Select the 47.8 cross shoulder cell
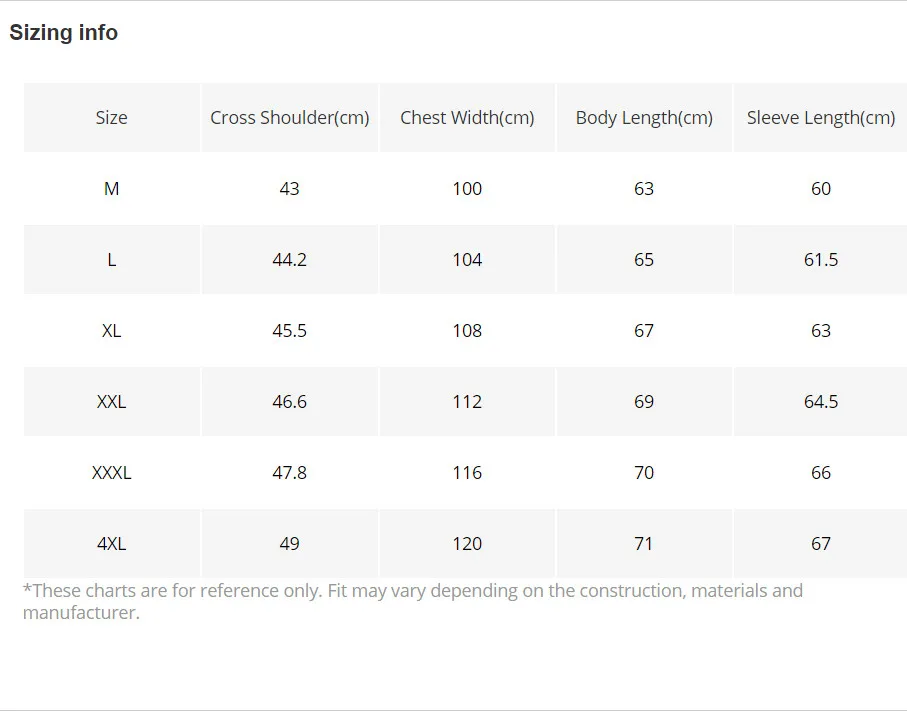The width and height of the screenshot is (907, 711). [x=290, y=473]
